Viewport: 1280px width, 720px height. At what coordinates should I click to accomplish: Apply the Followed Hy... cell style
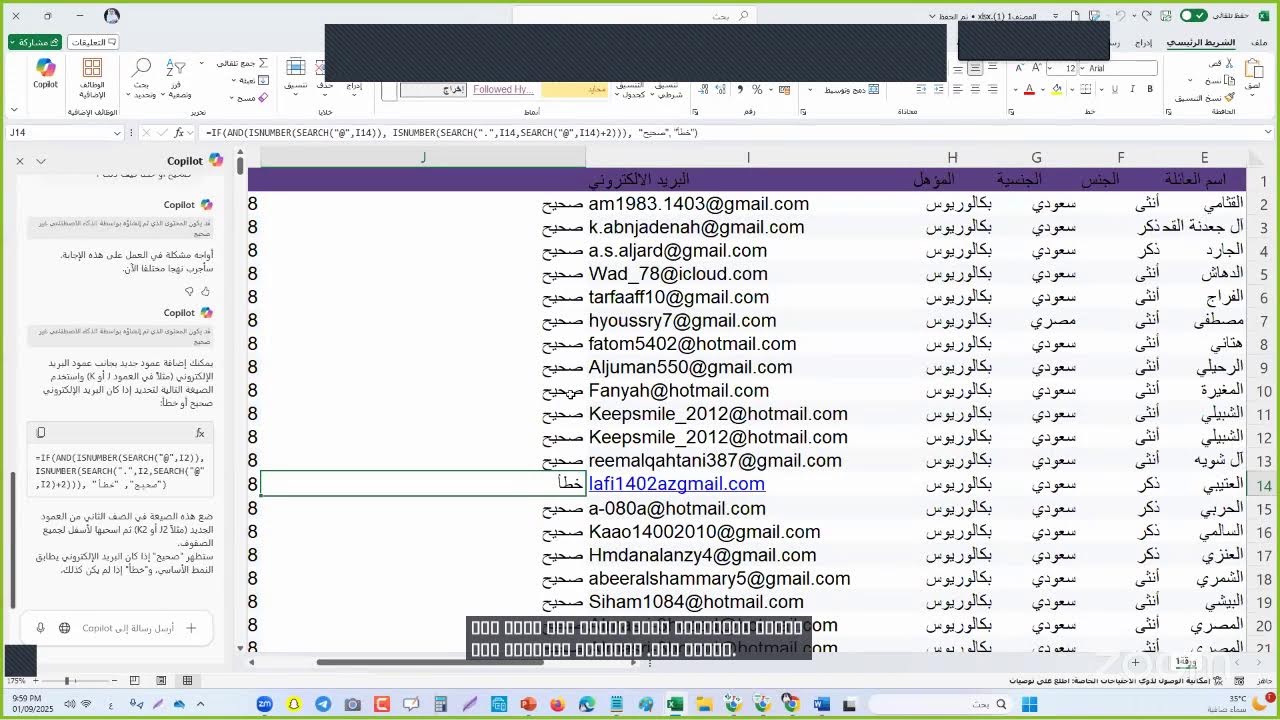click(503, 89)
